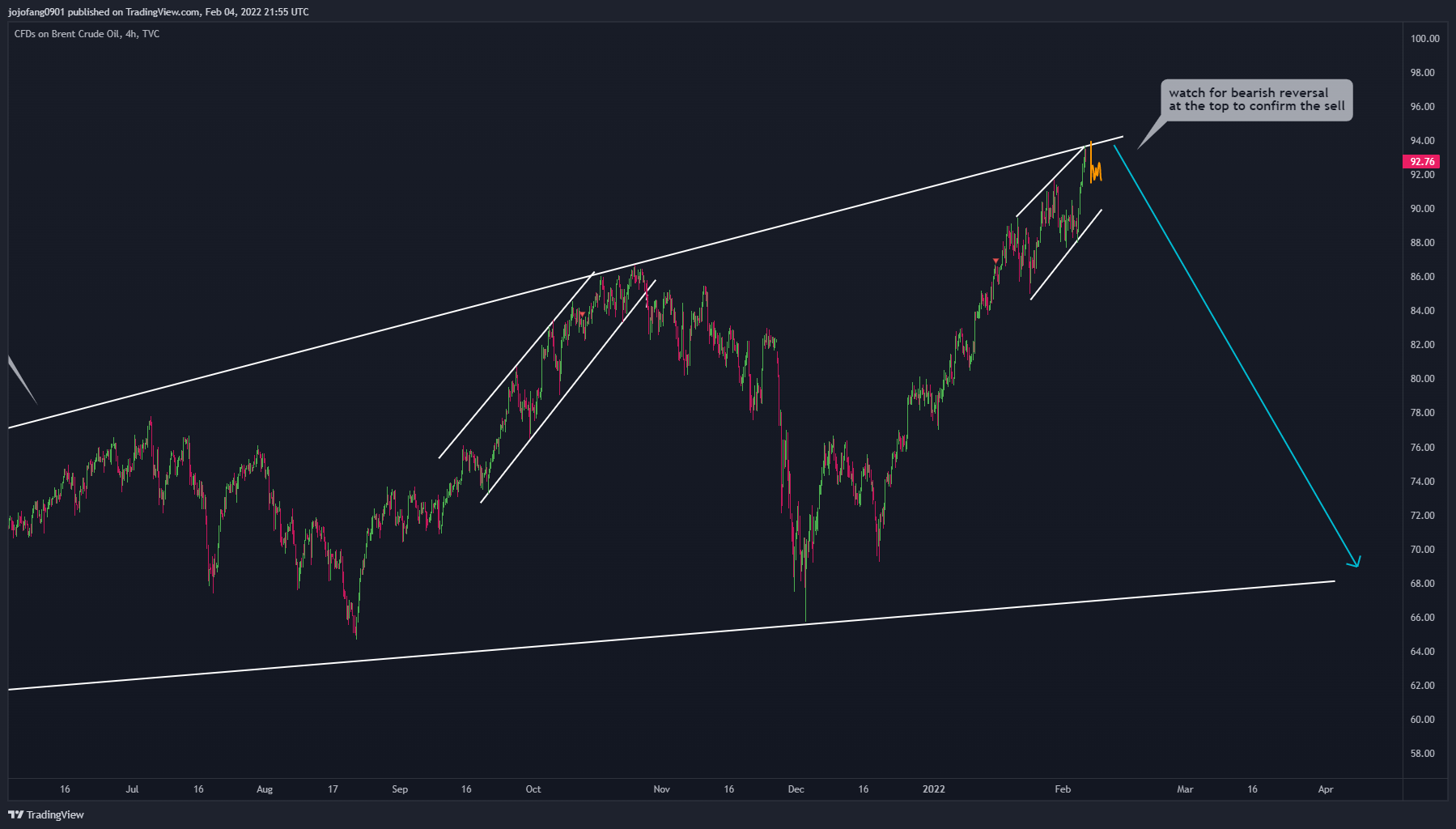Click the publisher line 'jojofang0901 published on TradingView.com'
This screenshot has height=829, width=1456.
pos(104,11)
